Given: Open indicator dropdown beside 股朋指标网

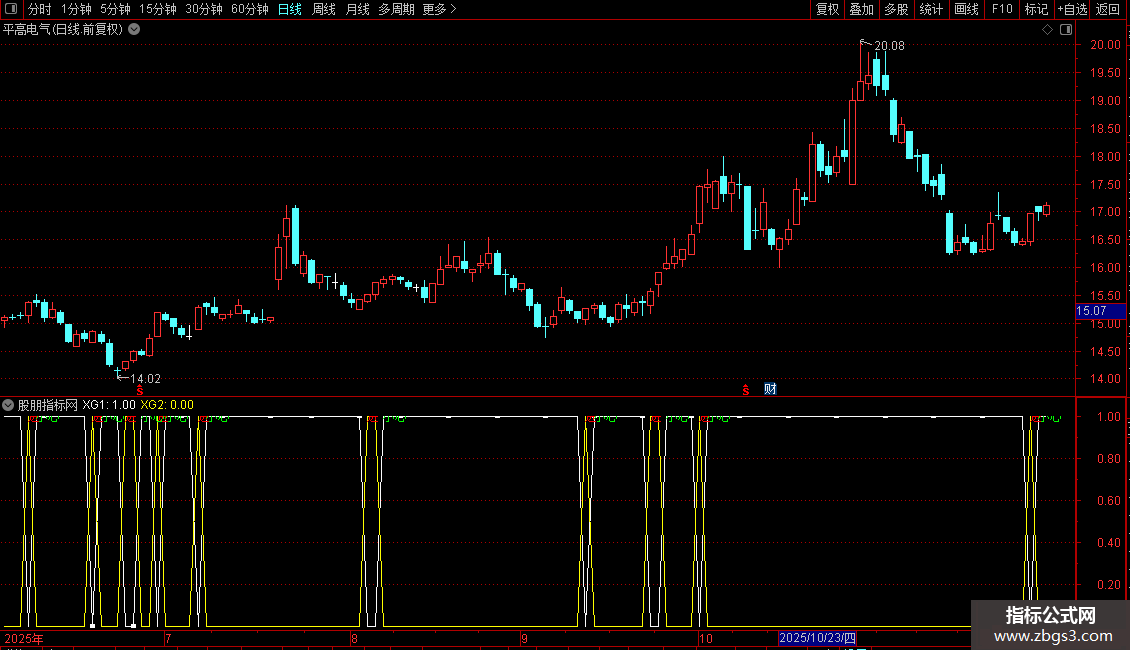Looking at the screenshot, I should [8, 405].
